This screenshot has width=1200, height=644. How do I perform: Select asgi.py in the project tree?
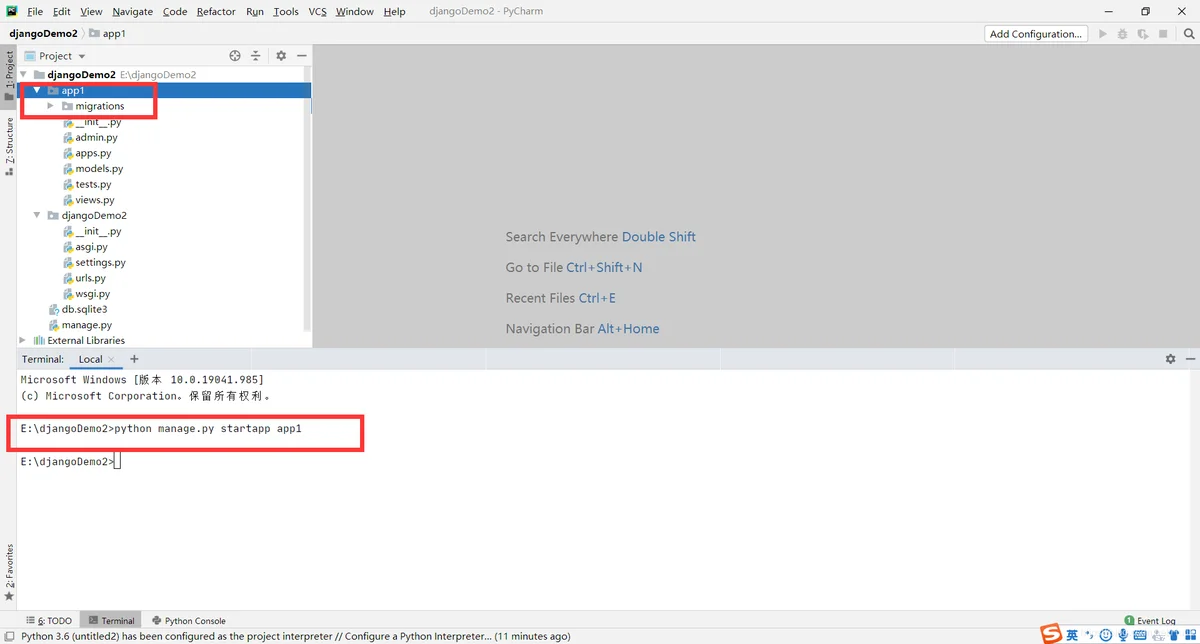[x=84, y=247]
